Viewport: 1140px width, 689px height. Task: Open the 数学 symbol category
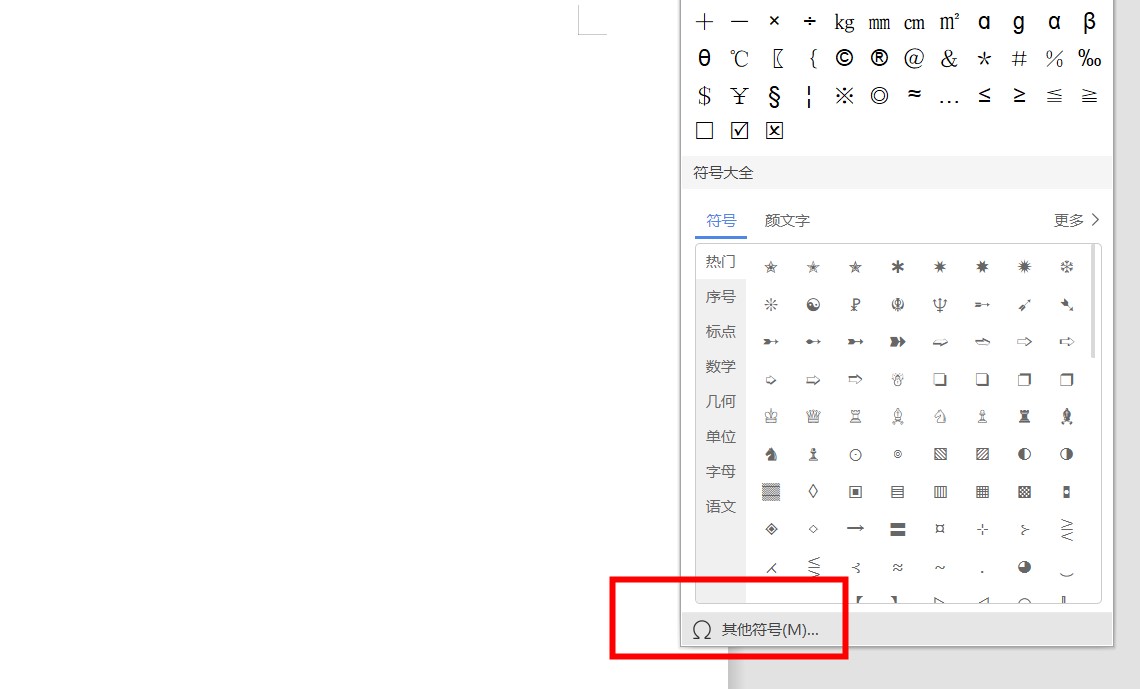pos(720,367)
